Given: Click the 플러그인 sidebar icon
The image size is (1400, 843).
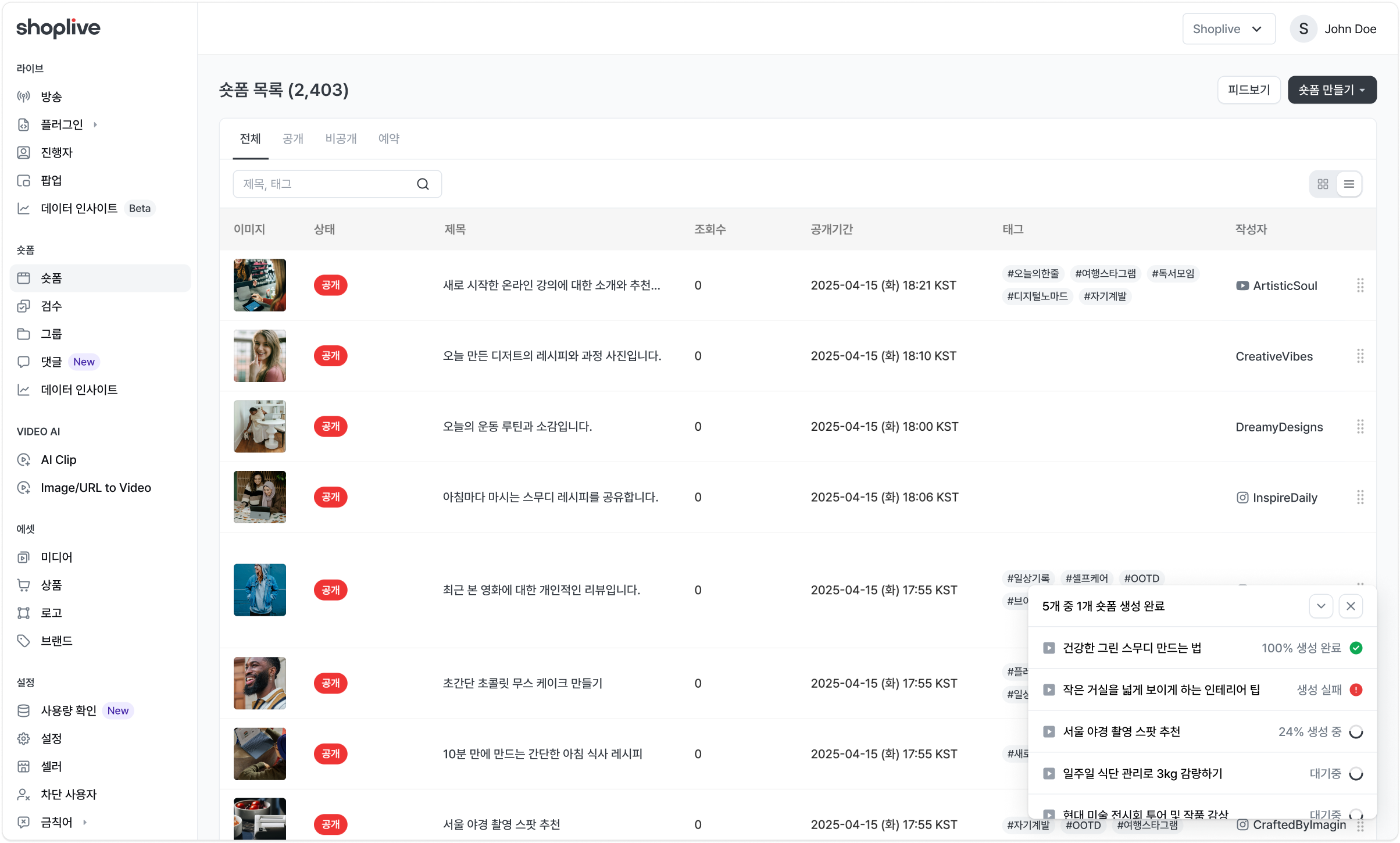Looking at the screenshot, I should [23, 124].
